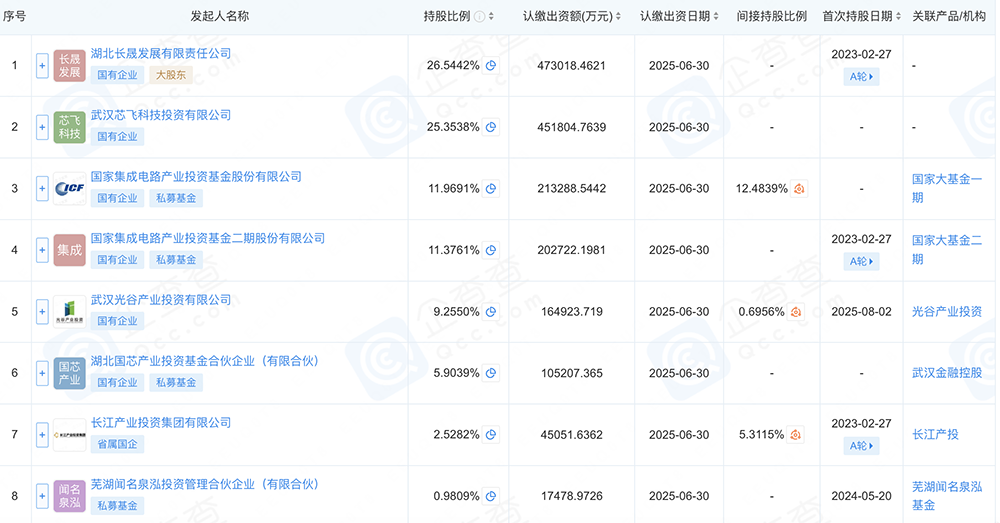
Task: Sort table by 首次持股日期 column
Action: [898, 17]
